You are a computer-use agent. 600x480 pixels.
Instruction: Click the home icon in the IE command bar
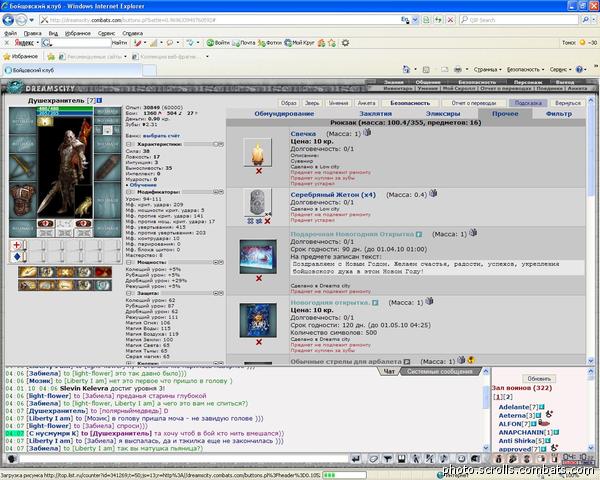[406, 70]
